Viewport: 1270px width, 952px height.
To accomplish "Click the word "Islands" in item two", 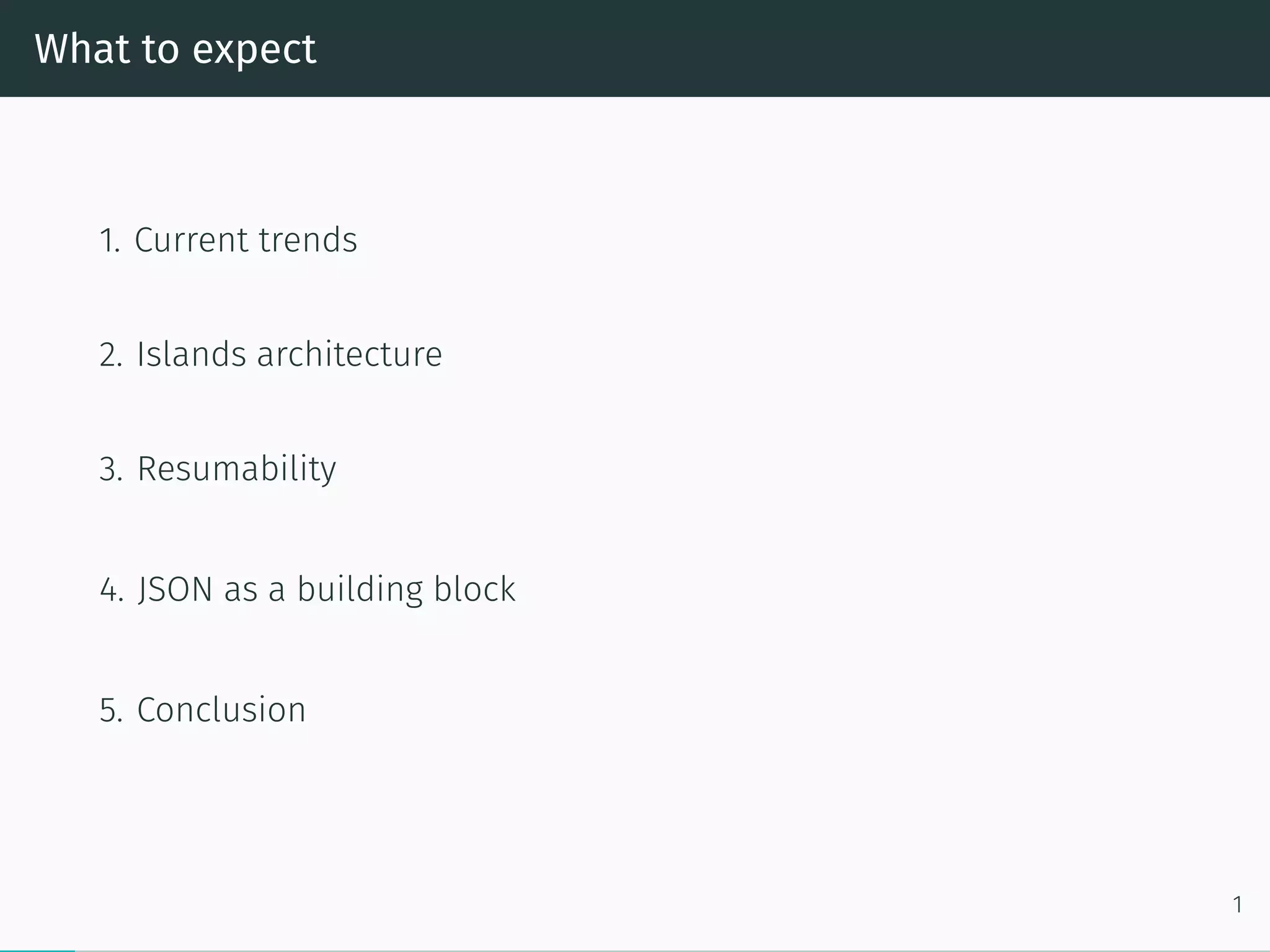I will pyautogui.click(x=192, y=355).
